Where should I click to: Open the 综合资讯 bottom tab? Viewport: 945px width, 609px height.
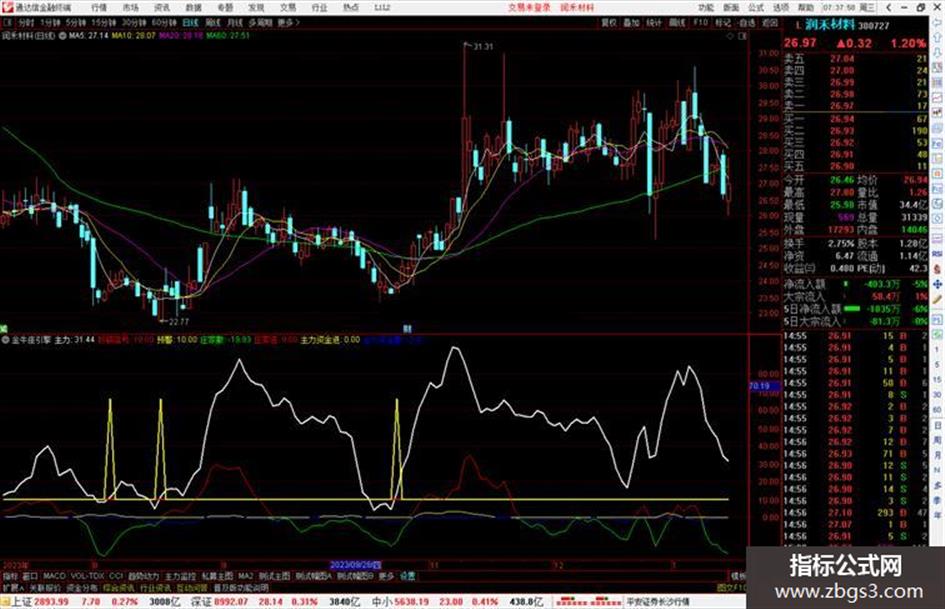(118, 588)
